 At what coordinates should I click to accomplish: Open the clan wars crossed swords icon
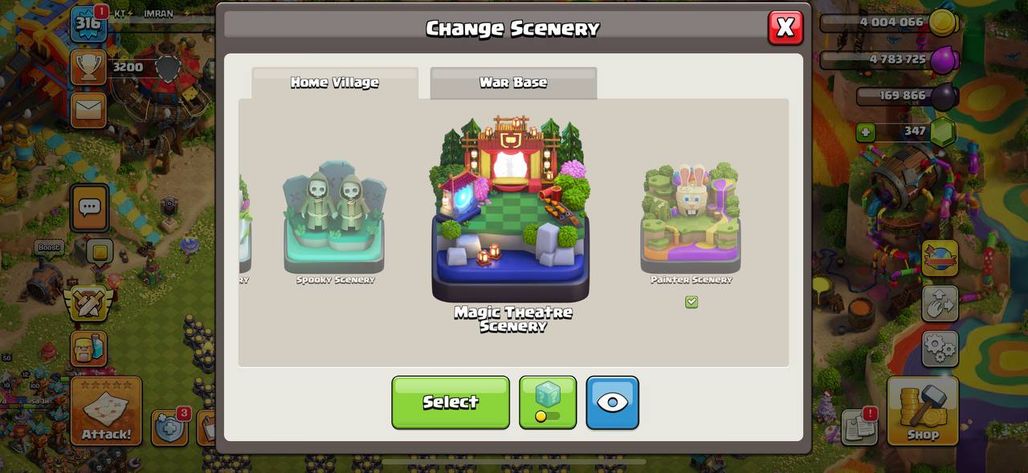pyautogui.click(x=88, y=302)
